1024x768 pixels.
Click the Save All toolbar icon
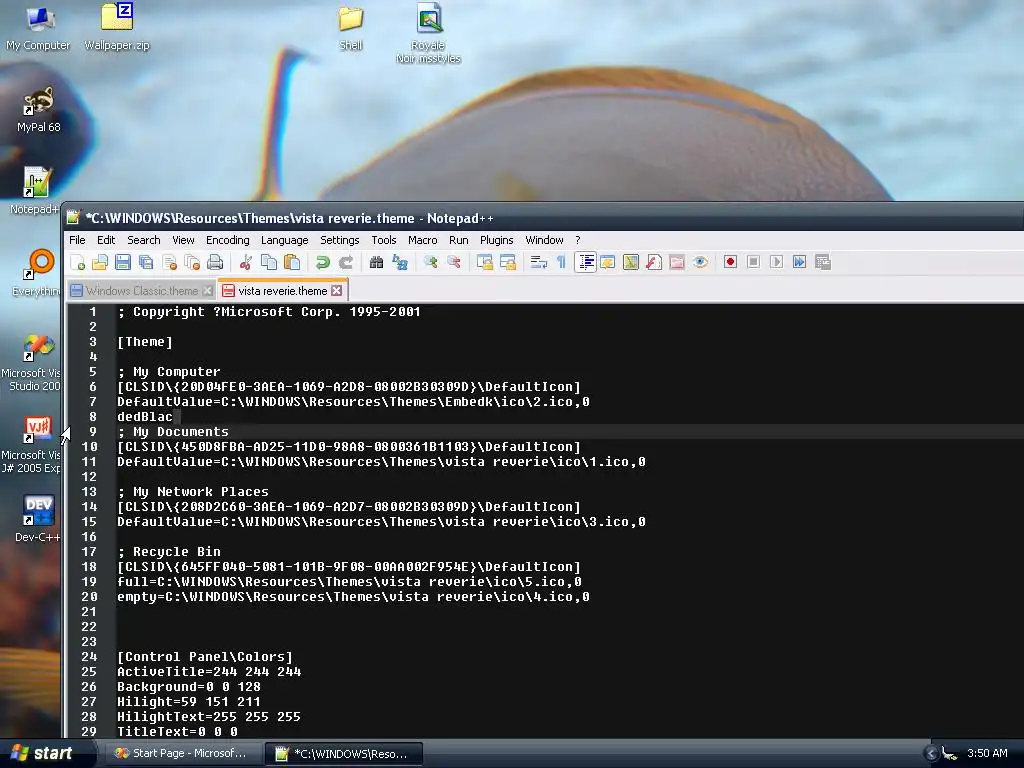(x=146, y=263)
